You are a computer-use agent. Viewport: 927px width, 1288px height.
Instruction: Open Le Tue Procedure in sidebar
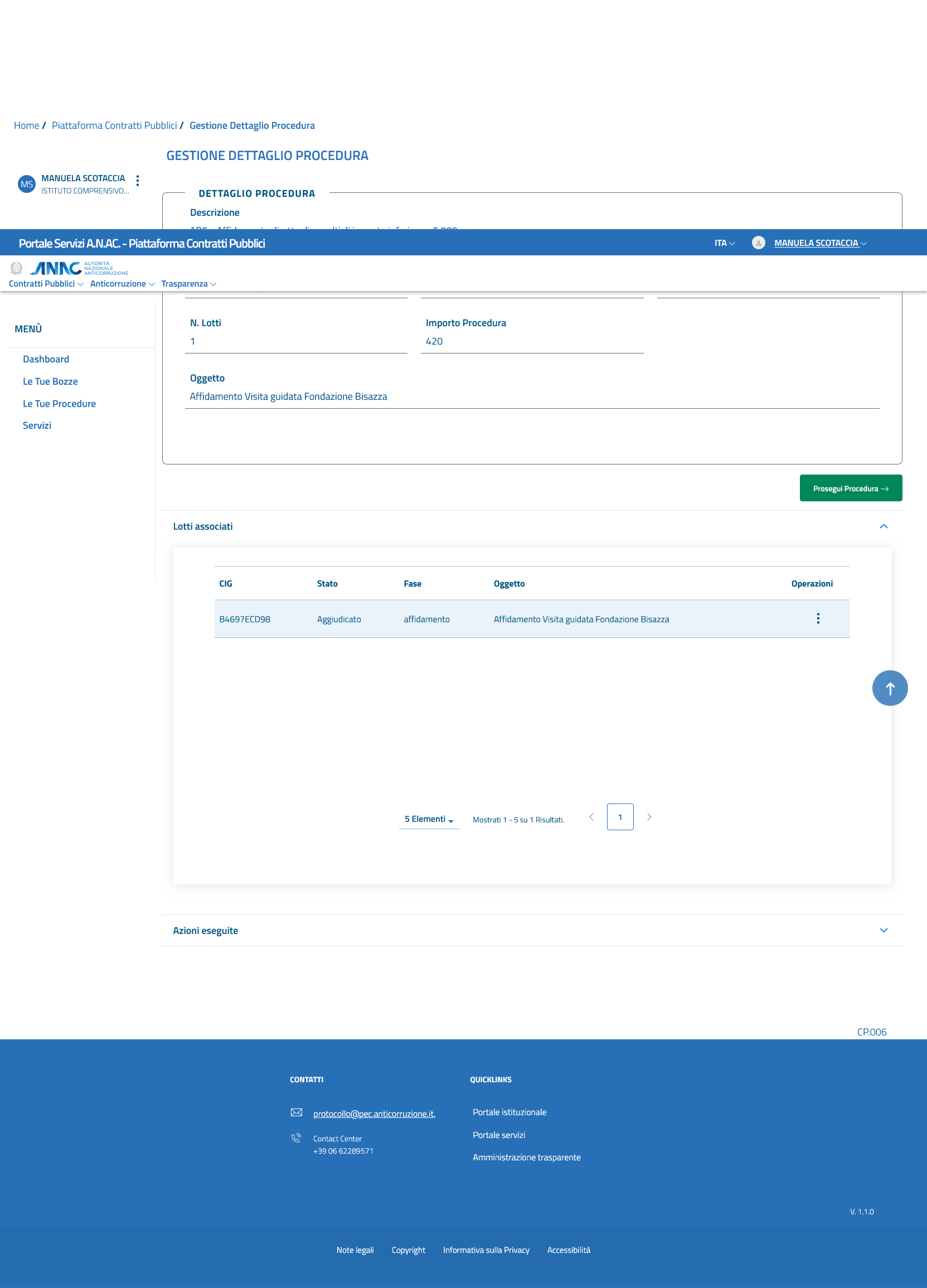click(59, 404)
